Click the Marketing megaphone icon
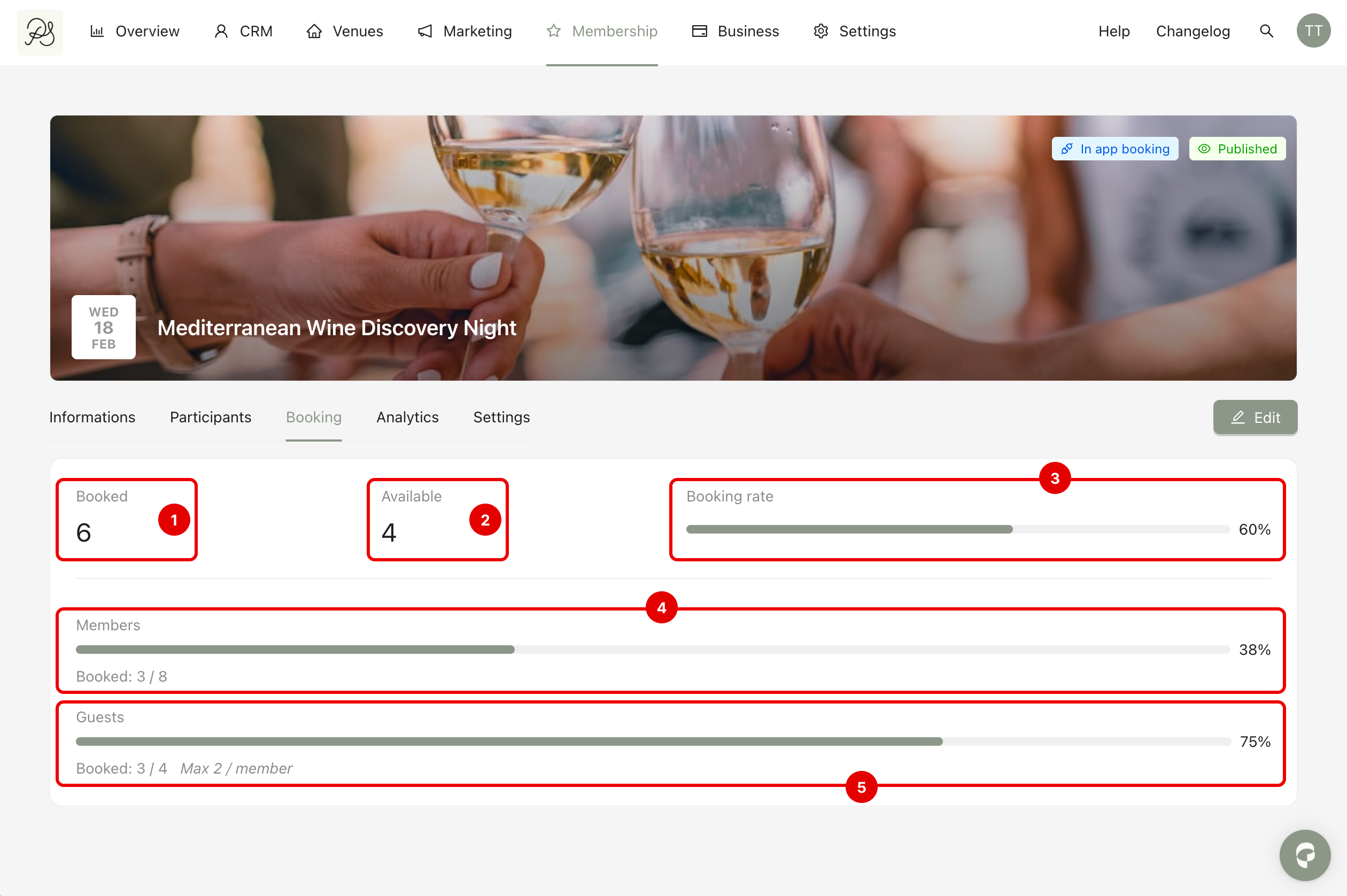The height and width of the screenshot is (896, 1347). point(425,32)
